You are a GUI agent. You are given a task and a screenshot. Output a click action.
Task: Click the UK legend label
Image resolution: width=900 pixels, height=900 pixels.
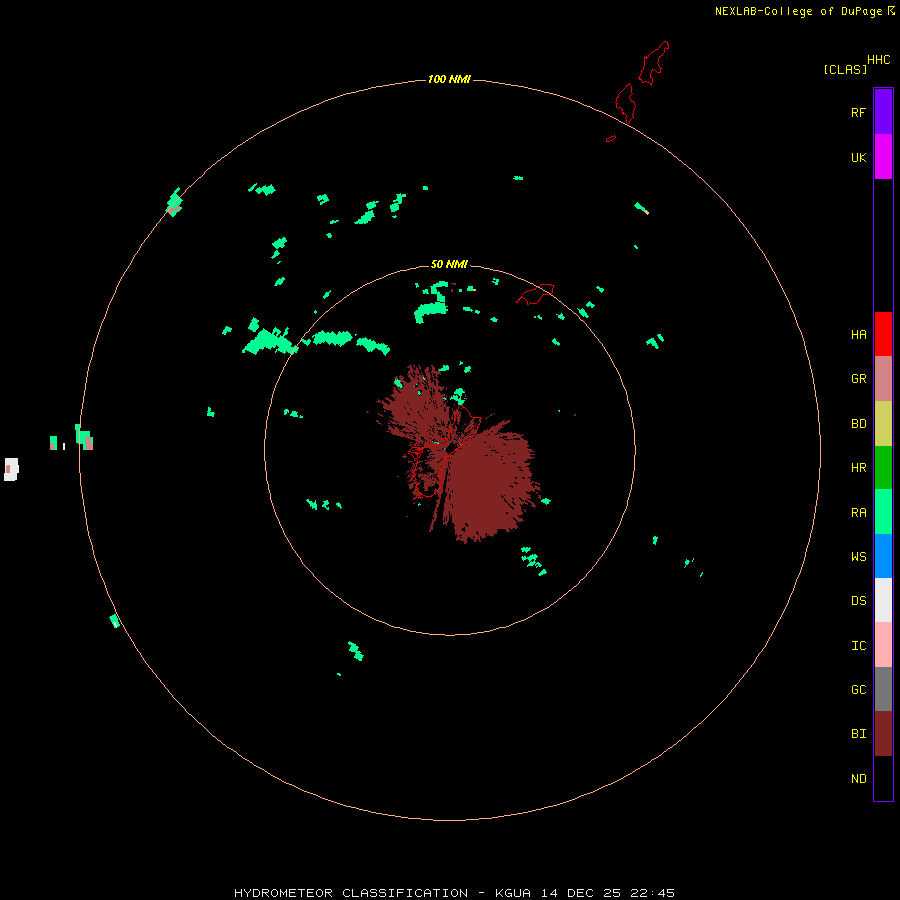(x=858, y=157)
